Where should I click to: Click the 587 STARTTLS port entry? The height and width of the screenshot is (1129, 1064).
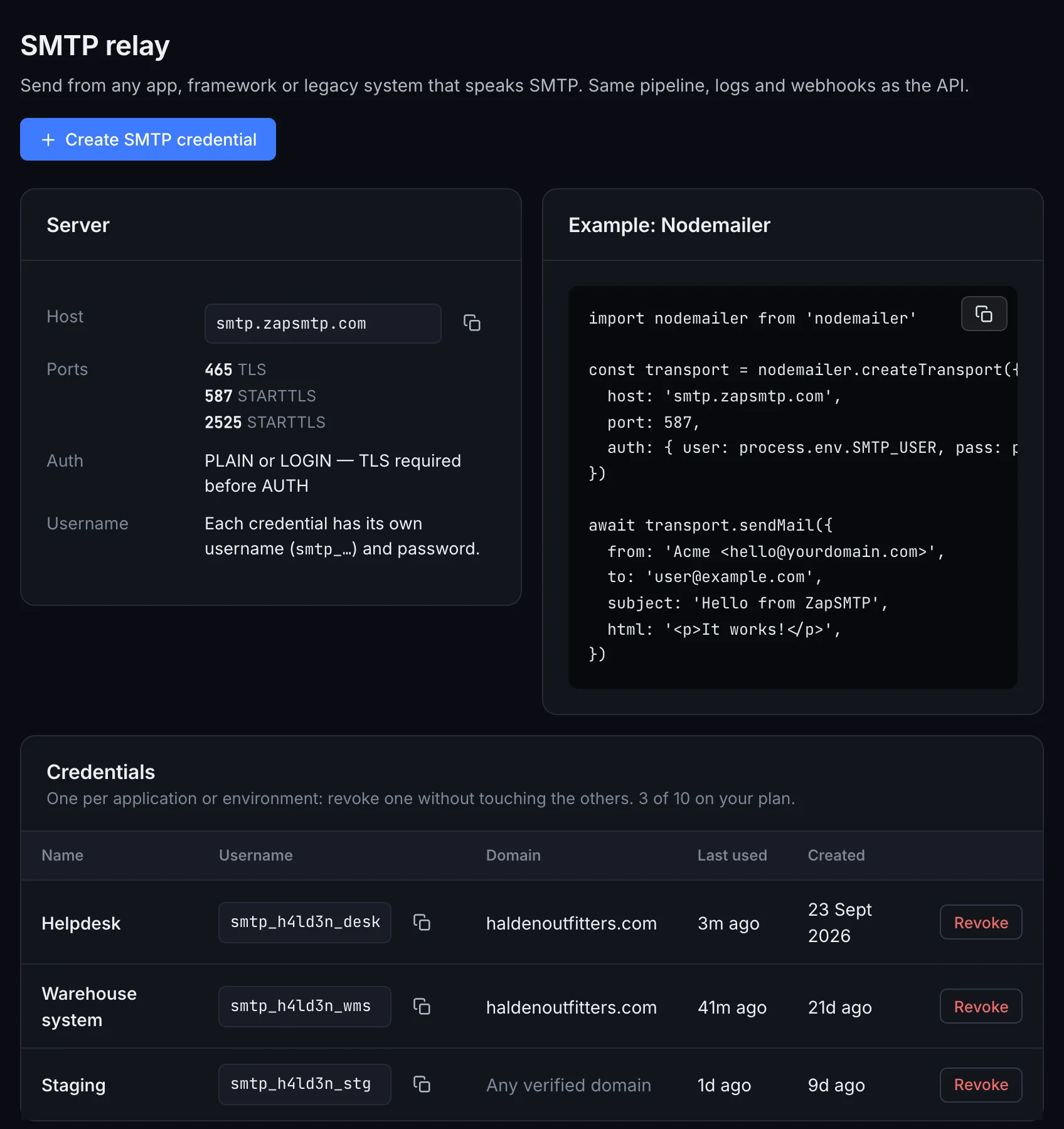click(260, 396)
